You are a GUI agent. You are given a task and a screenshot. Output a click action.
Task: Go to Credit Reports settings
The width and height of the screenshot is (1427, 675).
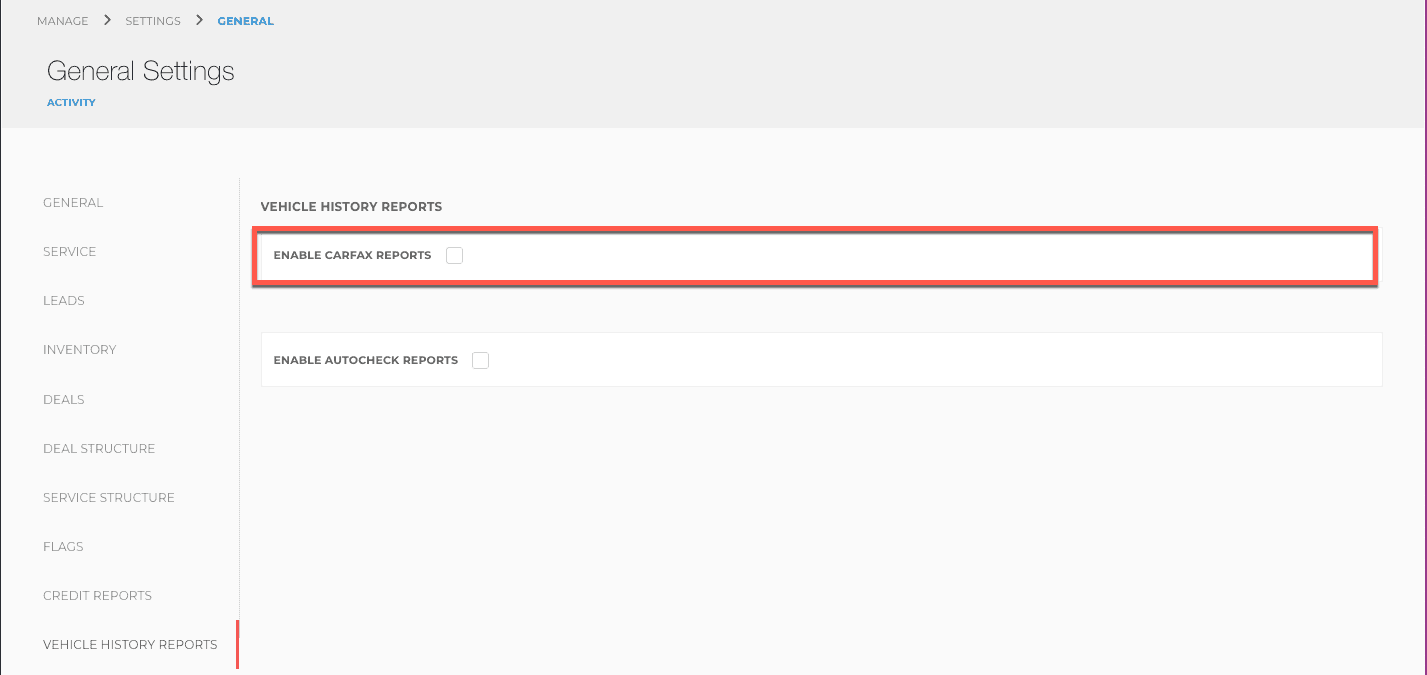[x=97, y=596]
